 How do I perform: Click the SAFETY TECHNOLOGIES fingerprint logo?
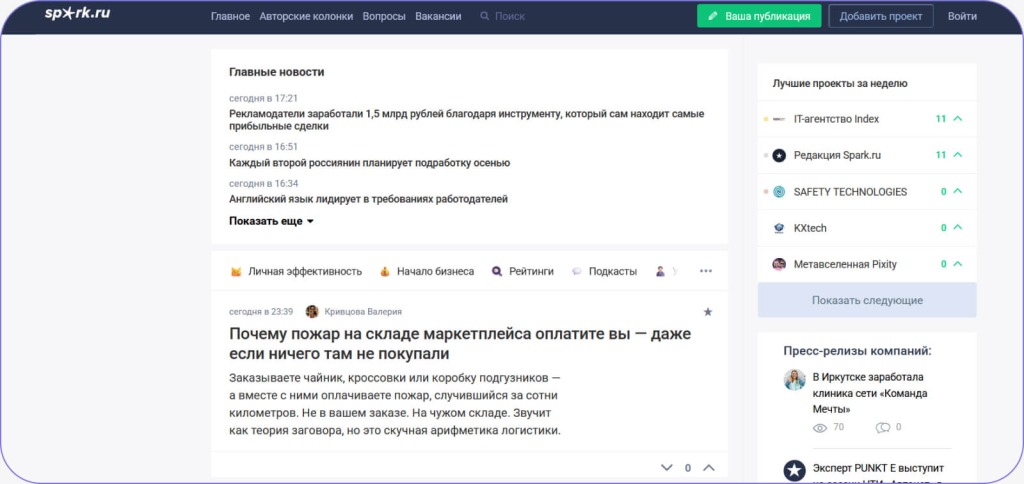779,192
